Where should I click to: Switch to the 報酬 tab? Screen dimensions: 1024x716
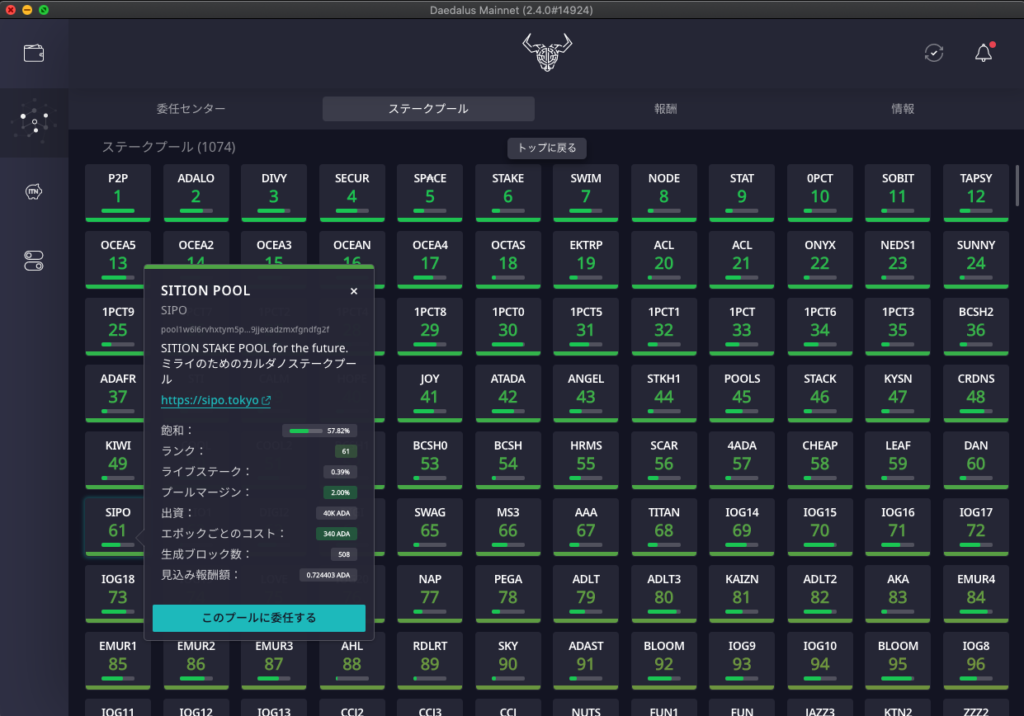665,109
